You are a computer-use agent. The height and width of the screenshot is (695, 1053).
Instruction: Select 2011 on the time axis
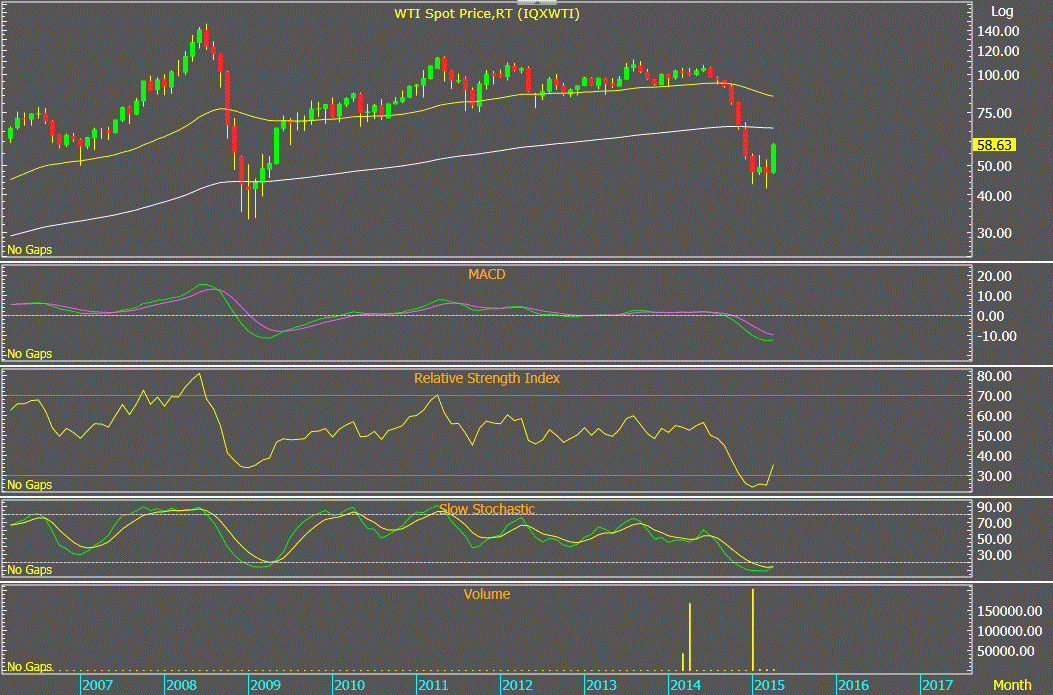point(433,685)
